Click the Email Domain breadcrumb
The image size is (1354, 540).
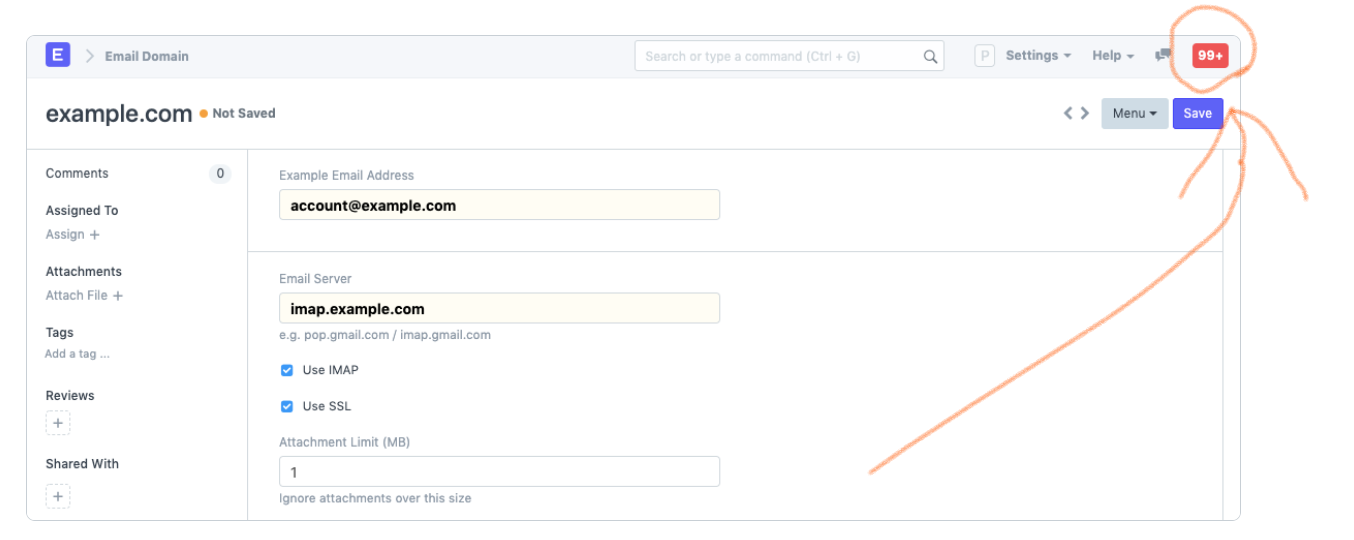point(146,56)
